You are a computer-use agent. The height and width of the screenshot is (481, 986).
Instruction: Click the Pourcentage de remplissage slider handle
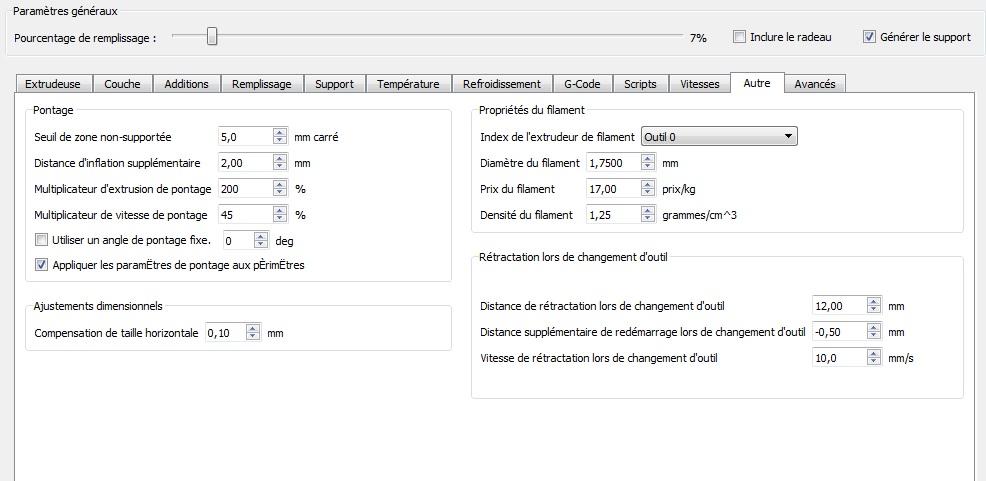(x=213, y=36)
